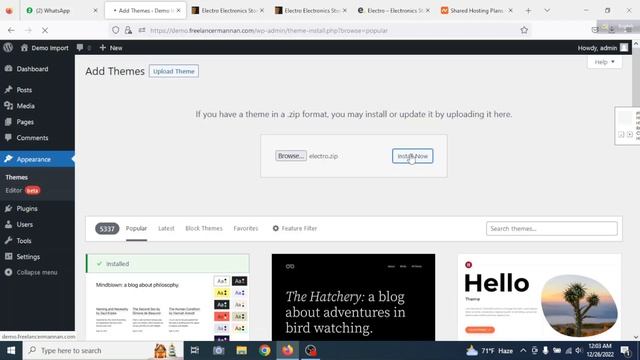Screen dimensions: 640x360
Task: Click the browser Forward arrow
Action: (x=28, y=30)
